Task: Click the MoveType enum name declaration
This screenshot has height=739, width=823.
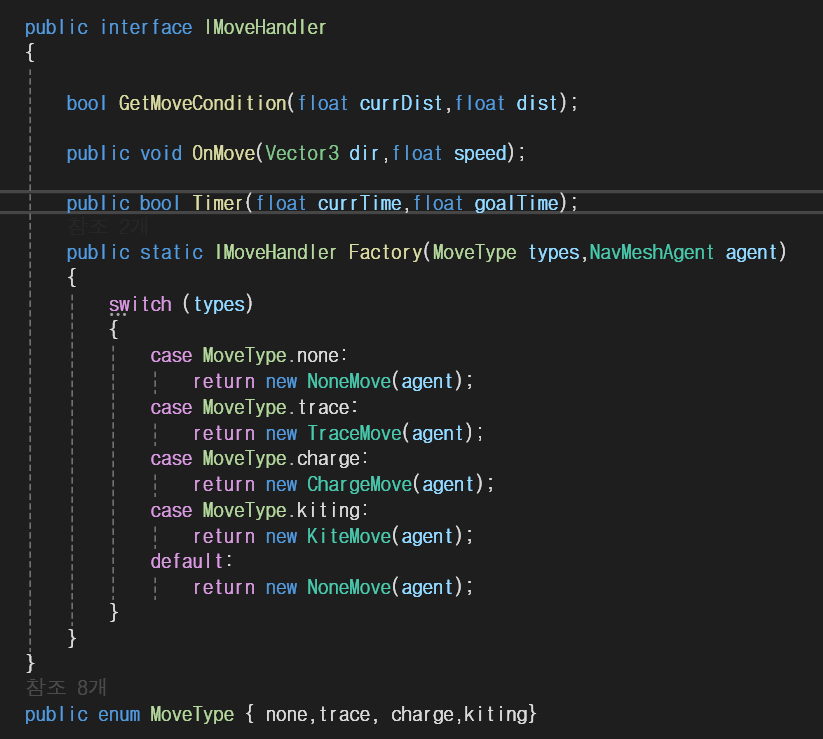Action: click(192, 714)
